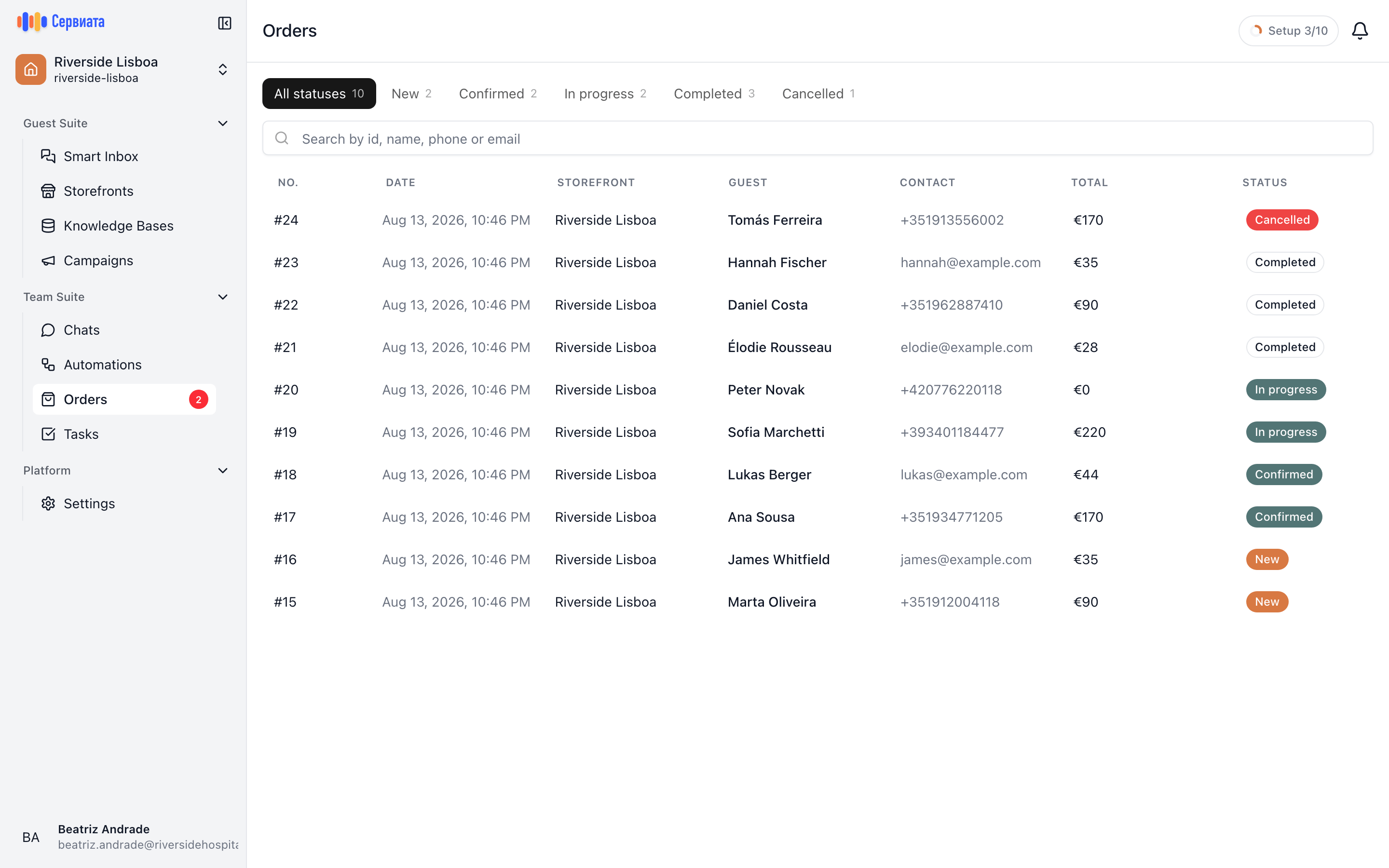1389x868 pixels.
Task: Click the DATE column header
Action: [401, 183]
